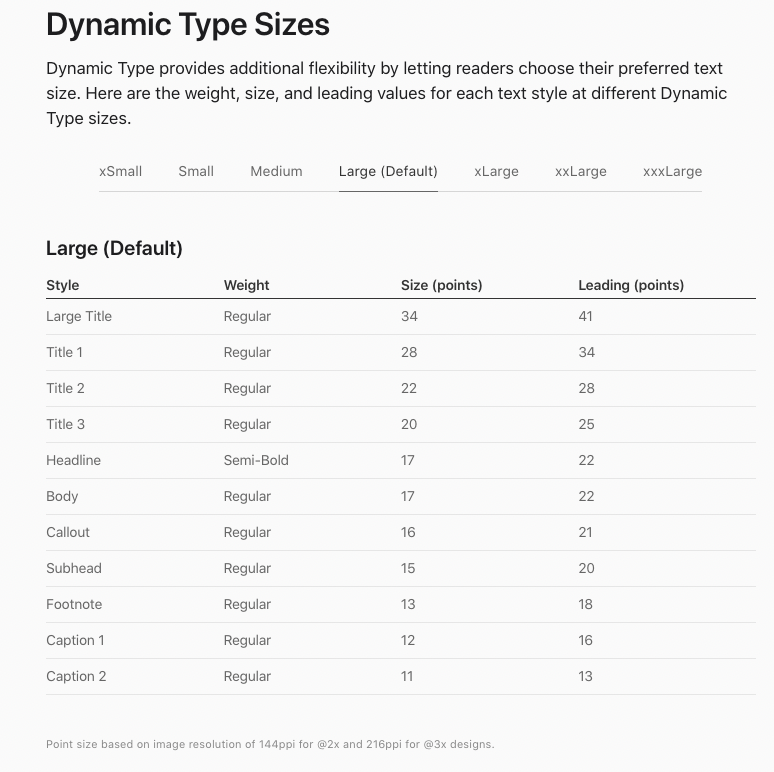Click the Size (points) column header

click(441, 285)
